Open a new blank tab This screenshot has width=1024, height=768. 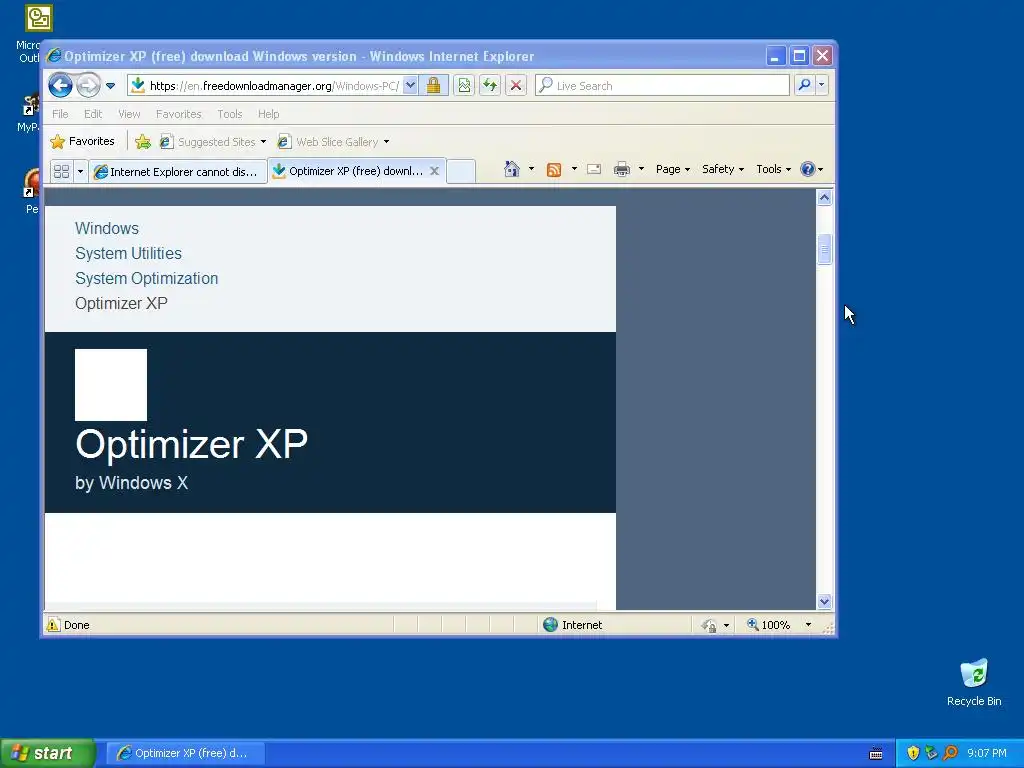[x=460, y=171]
